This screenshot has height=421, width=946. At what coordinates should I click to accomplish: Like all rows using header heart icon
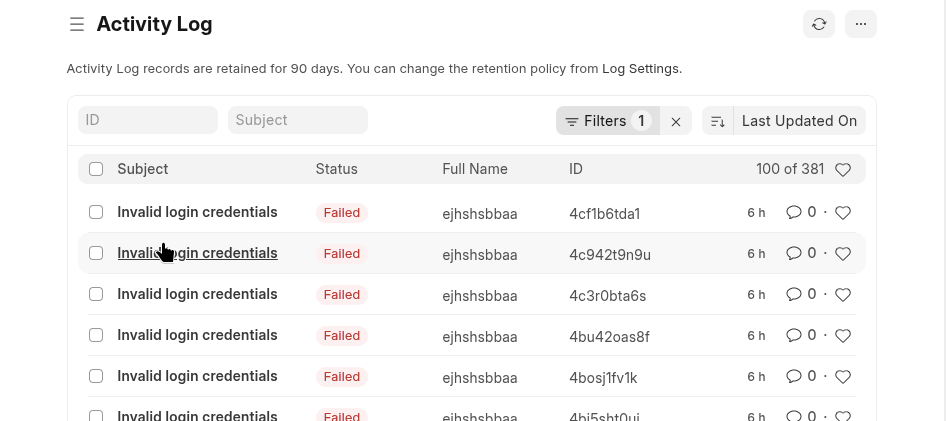tap(843, 170)
